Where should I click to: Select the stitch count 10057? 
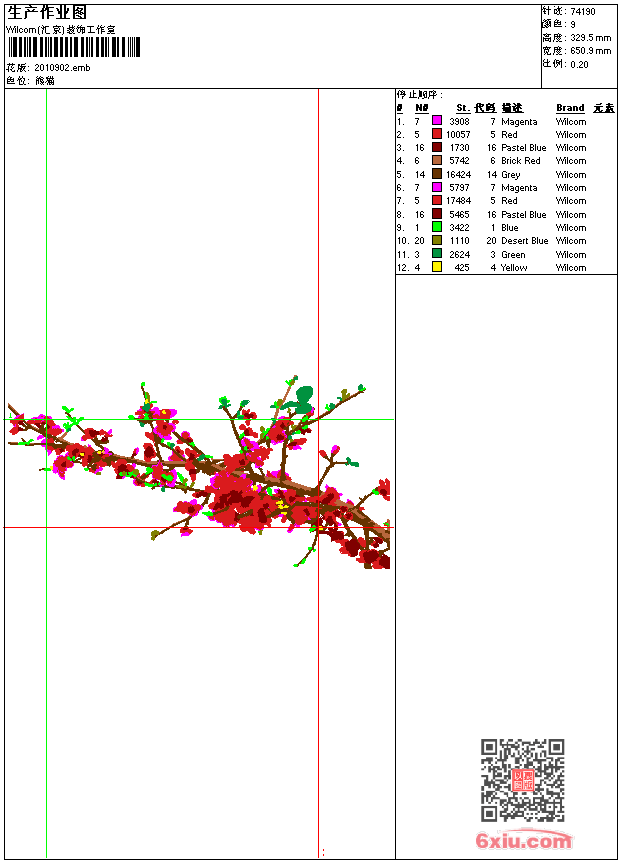(458, 135)
